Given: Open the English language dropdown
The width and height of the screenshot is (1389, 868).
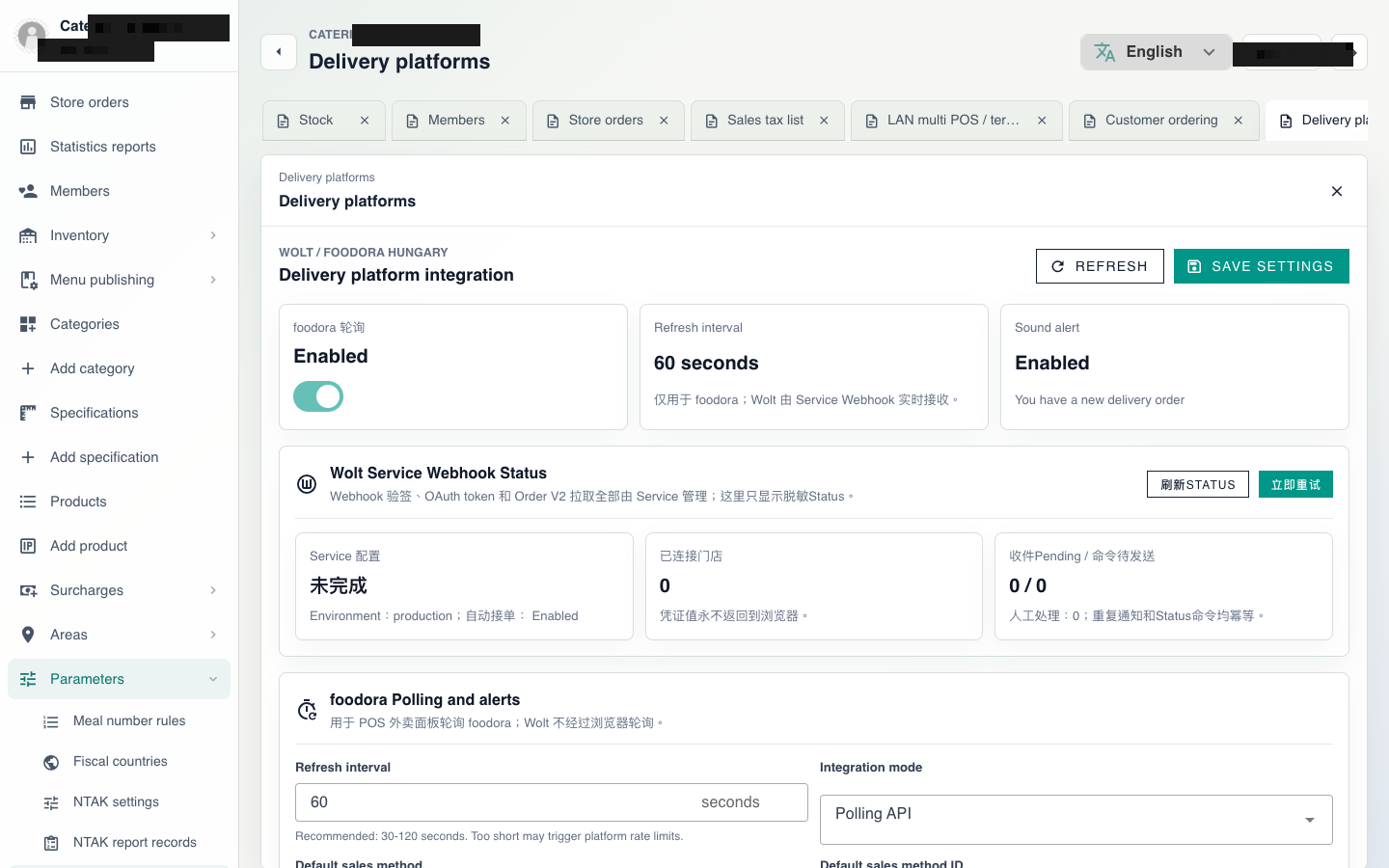Looking at the screenshot, I should tap(1156, 52).
